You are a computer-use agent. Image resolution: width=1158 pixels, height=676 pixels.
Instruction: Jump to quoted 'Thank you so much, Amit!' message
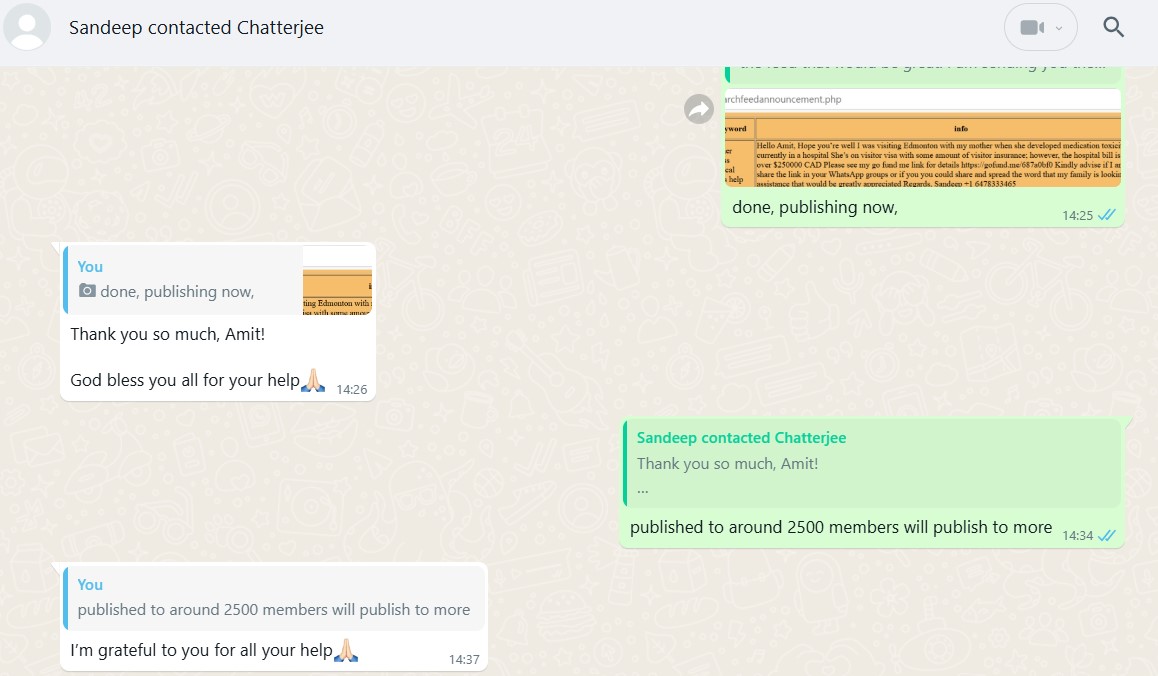click(870, 463)
